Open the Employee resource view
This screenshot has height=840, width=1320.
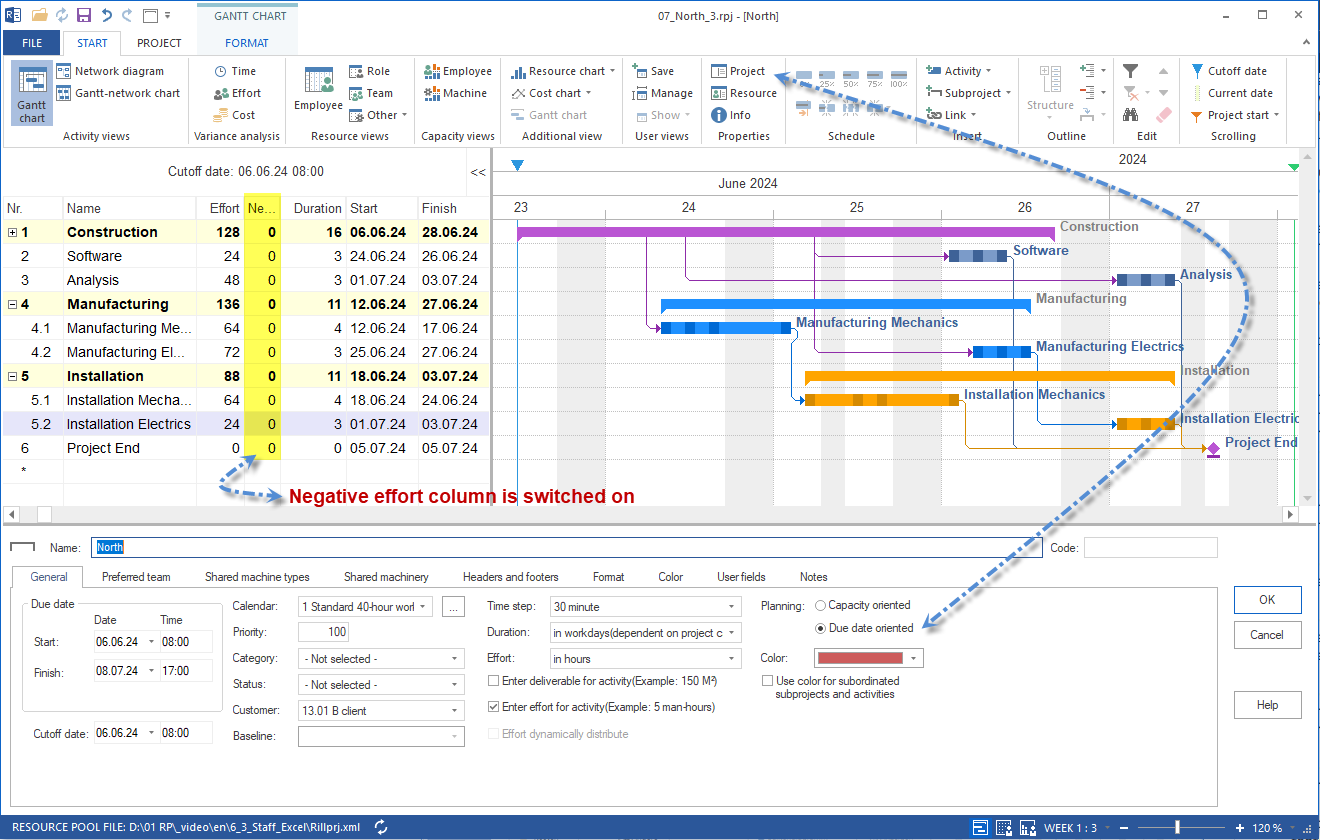(318, 89)
